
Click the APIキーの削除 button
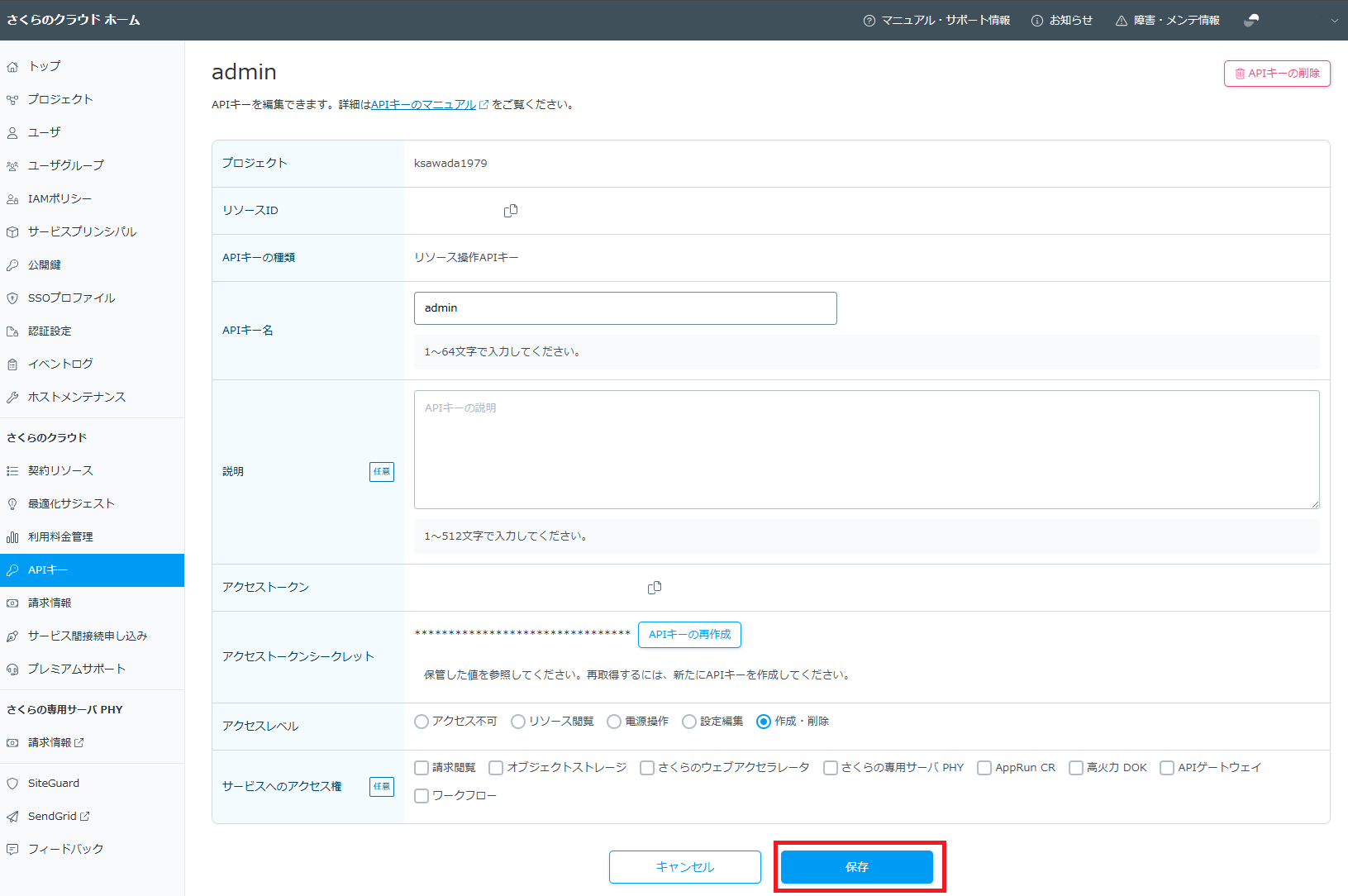pos(1277,74)
